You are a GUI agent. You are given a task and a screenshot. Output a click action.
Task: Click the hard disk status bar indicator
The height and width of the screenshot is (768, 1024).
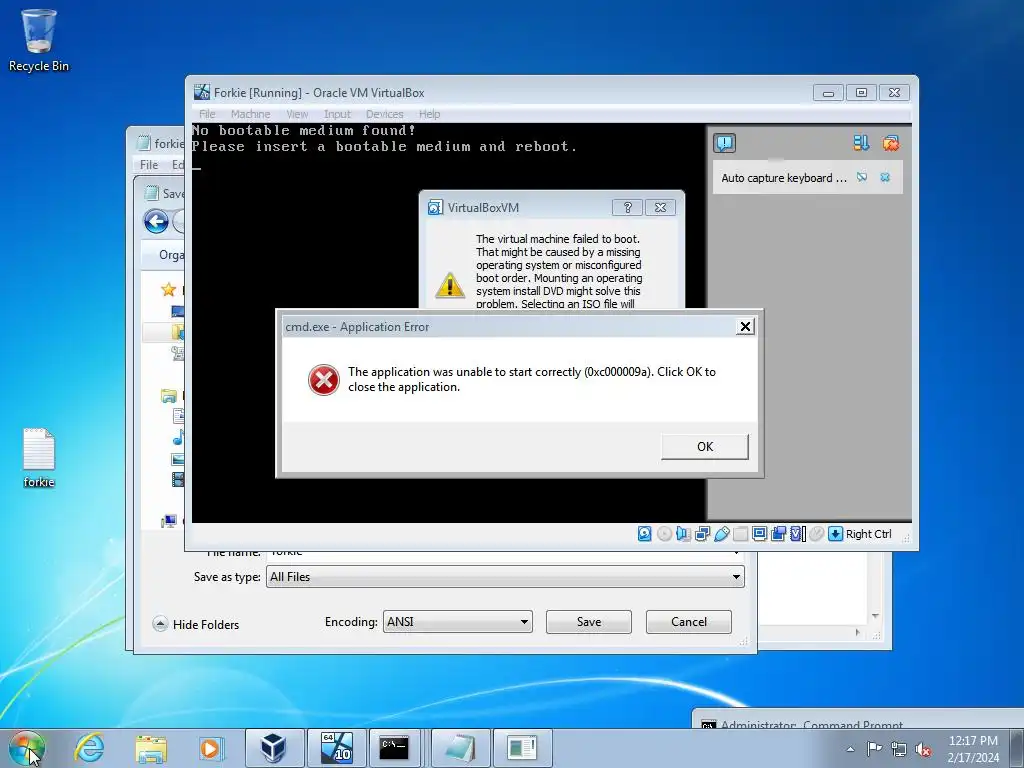pyautogui.click(x=645, y=534)
